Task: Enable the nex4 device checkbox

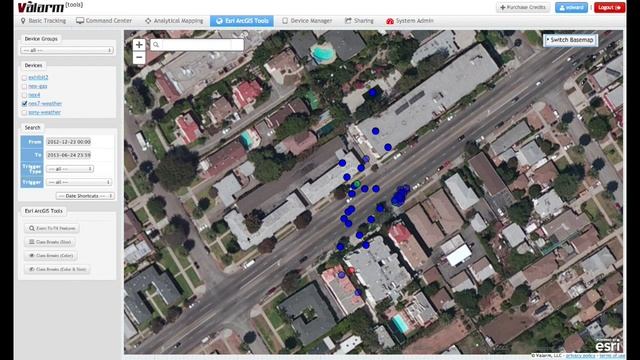Action: pos(24,95)
